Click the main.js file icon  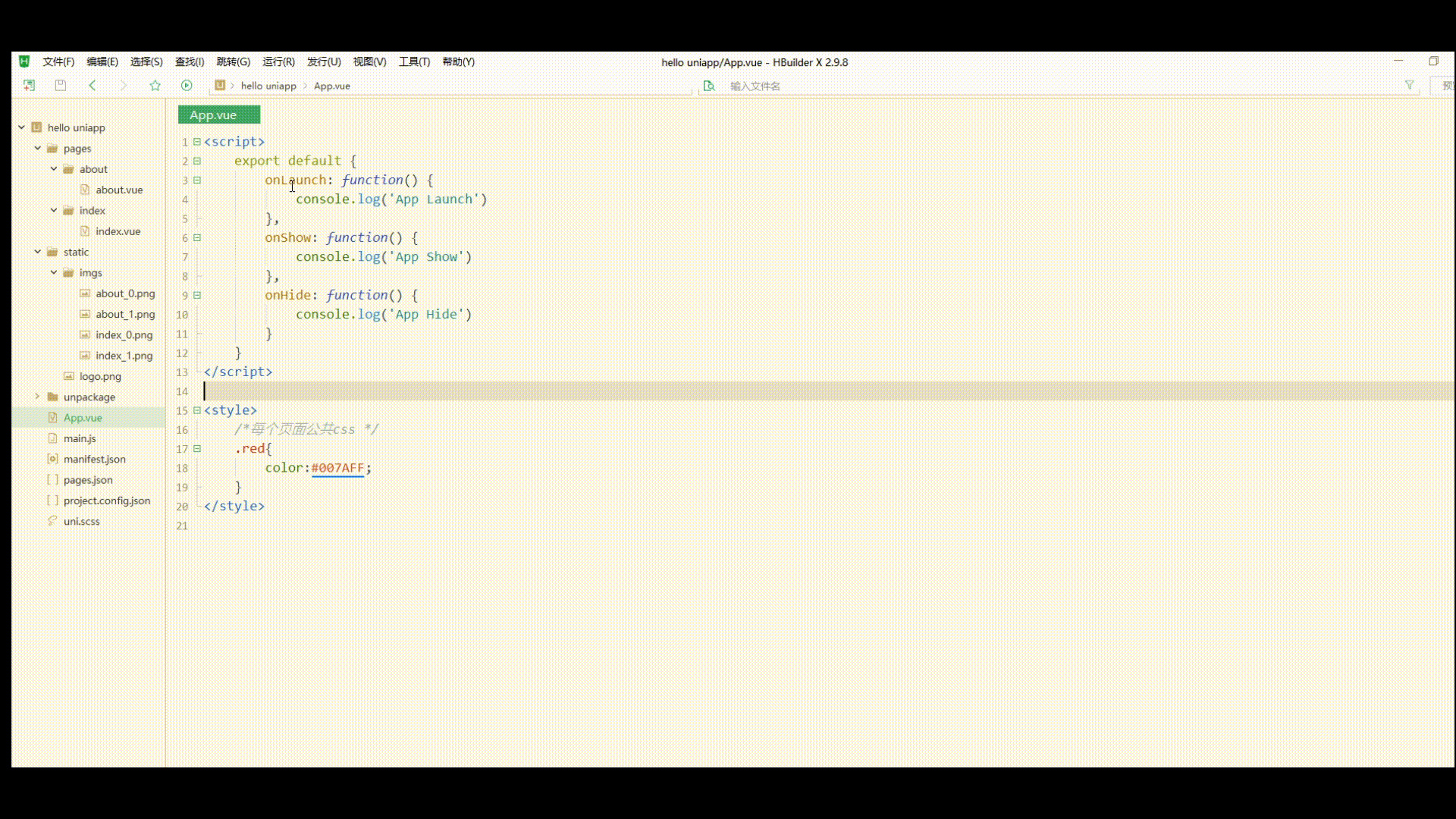52,438
